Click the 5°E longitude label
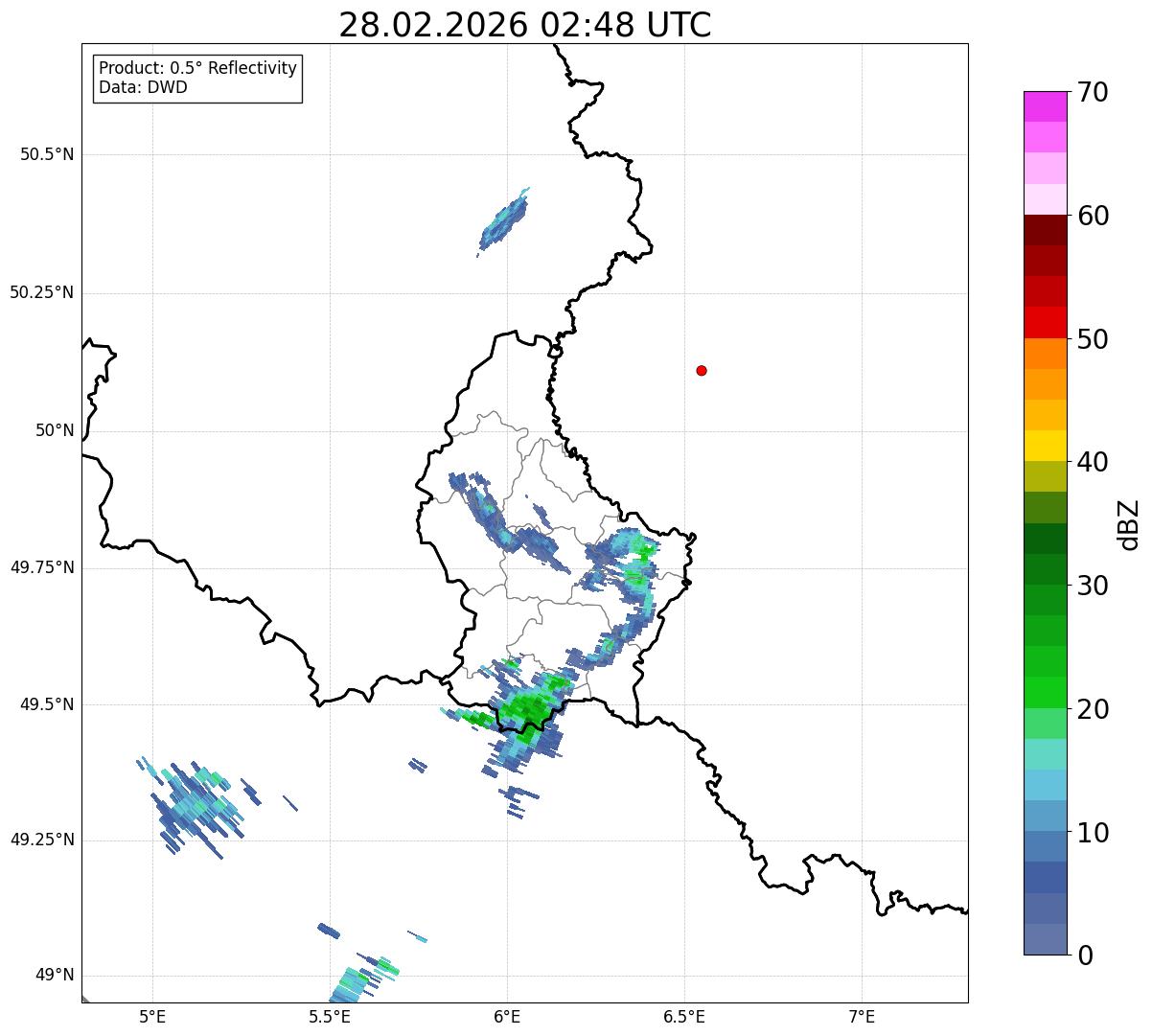 [152, 1016]
